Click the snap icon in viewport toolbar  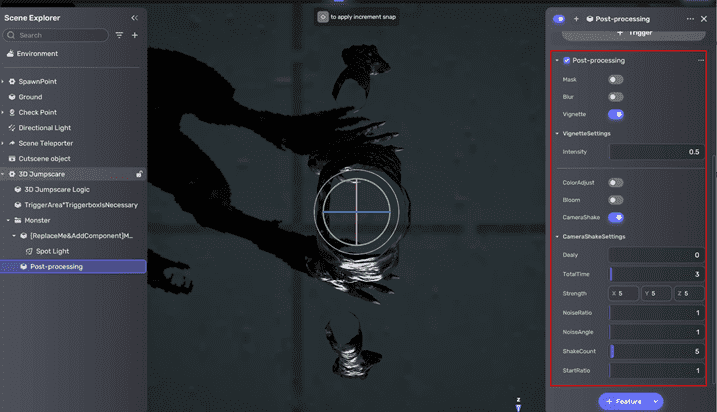pyautogui.click(x=322, y=17)
